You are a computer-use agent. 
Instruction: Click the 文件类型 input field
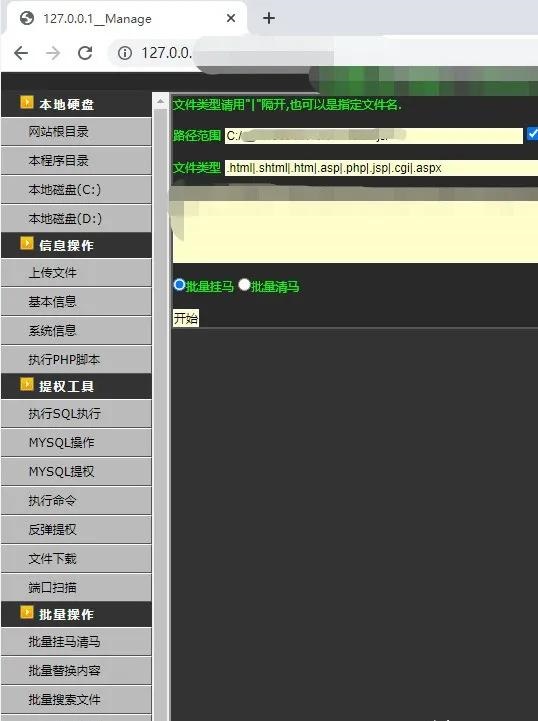point(381,168)
